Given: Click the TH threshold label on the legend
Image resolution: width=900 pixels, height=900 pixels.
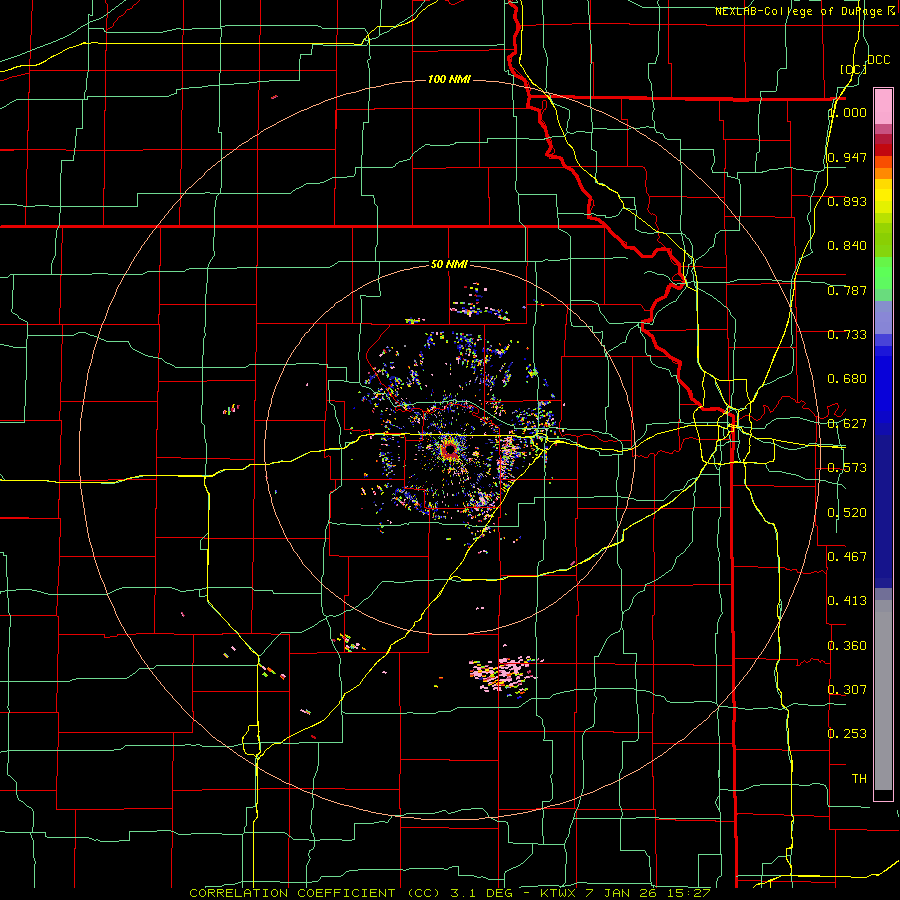Looking at the screenshot, I should (x=859, y=779).
